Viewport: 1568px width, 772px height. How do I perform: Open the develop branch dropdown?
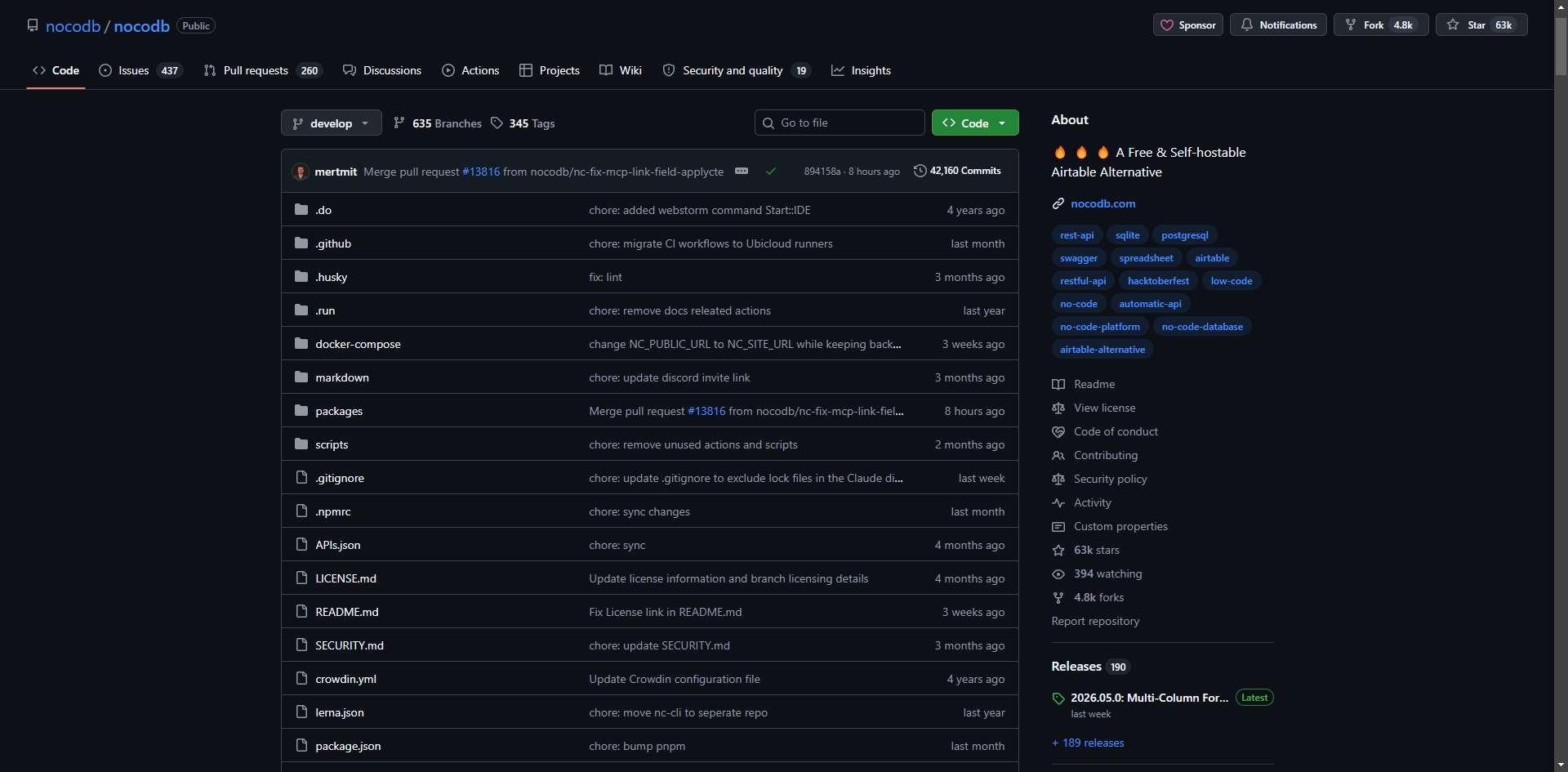[x=331, y=123]
